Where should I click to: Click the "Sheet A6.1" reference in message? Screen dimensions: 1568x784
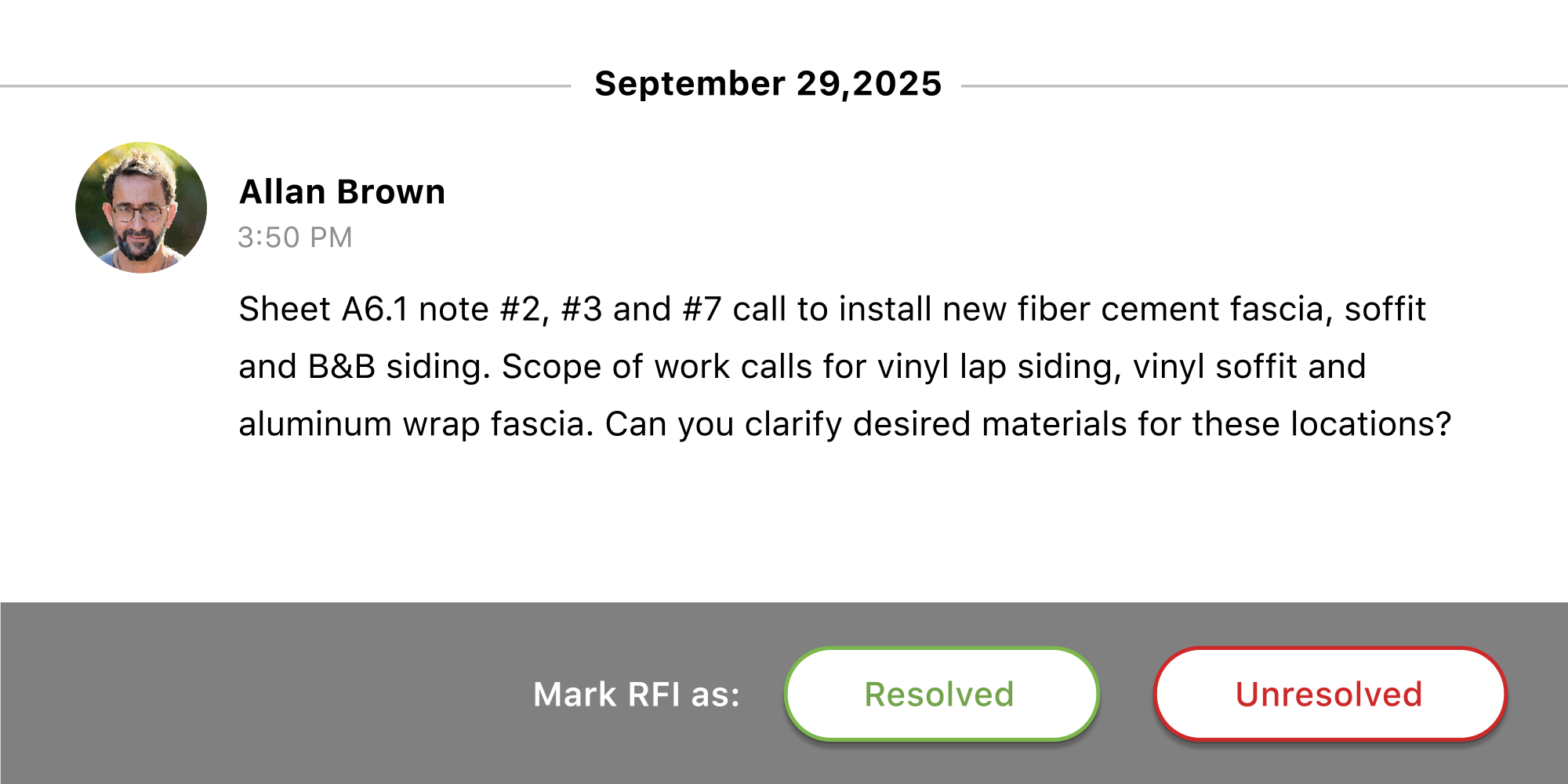click(x=323, y=310)
